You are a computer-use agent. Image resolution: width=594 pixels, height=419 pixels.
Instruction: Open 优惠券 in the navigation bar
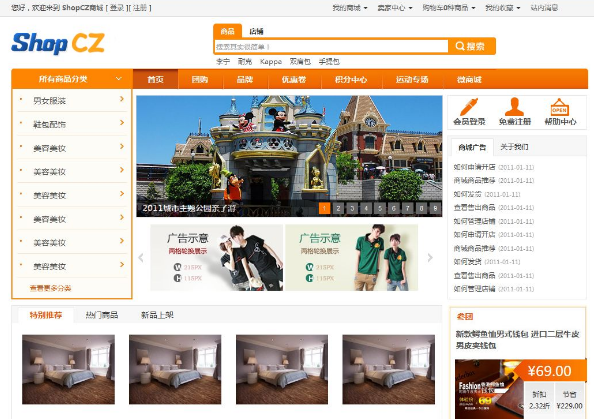[294, 79]
